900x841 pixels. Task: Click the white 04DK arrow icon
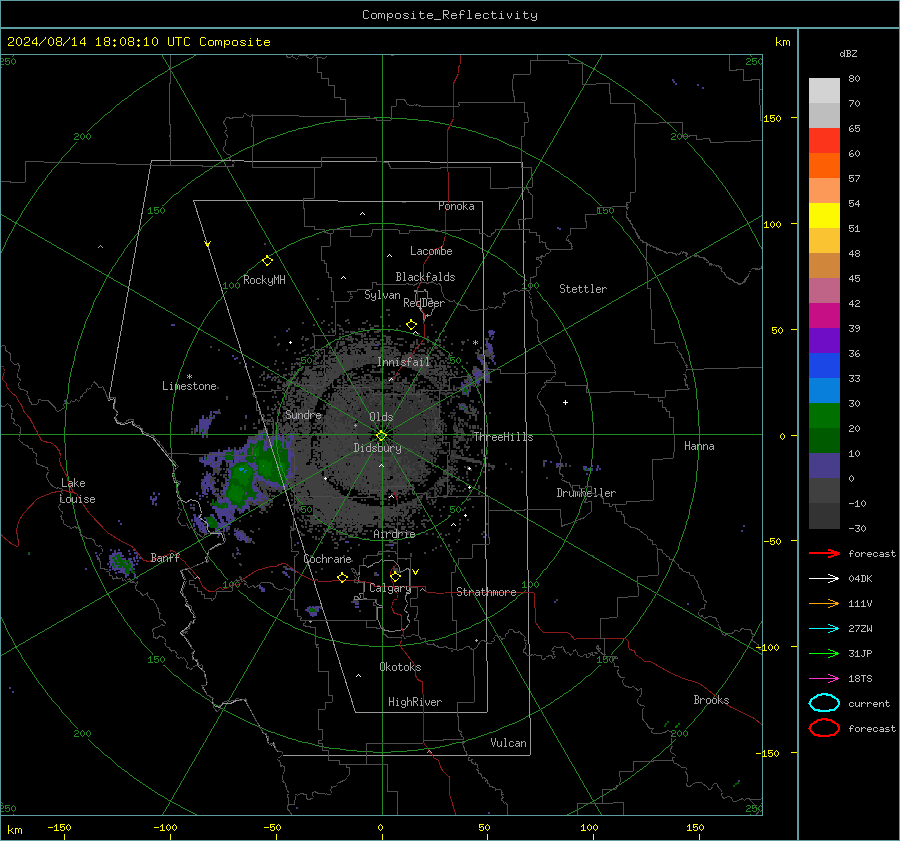click(824, 578)
